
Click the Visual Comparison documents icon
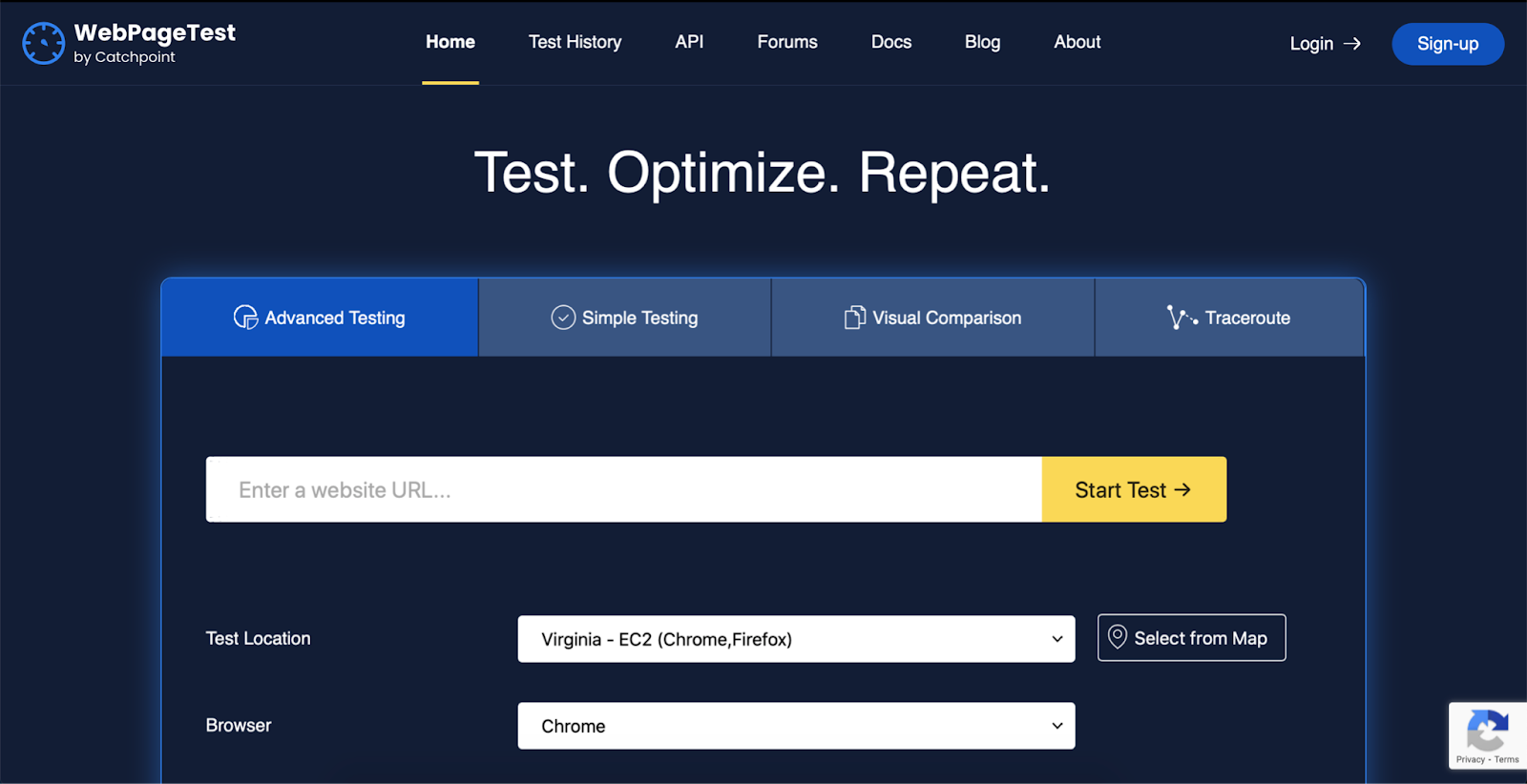(855, 318)
